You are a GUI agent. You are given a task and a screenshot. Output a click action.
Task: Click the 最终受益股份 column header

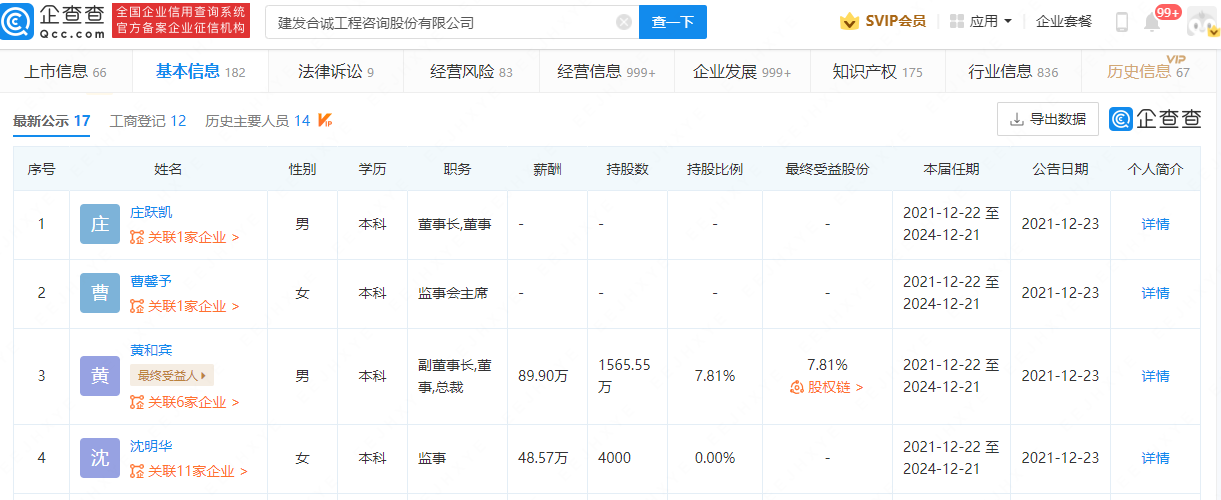(x=827, y=169)
